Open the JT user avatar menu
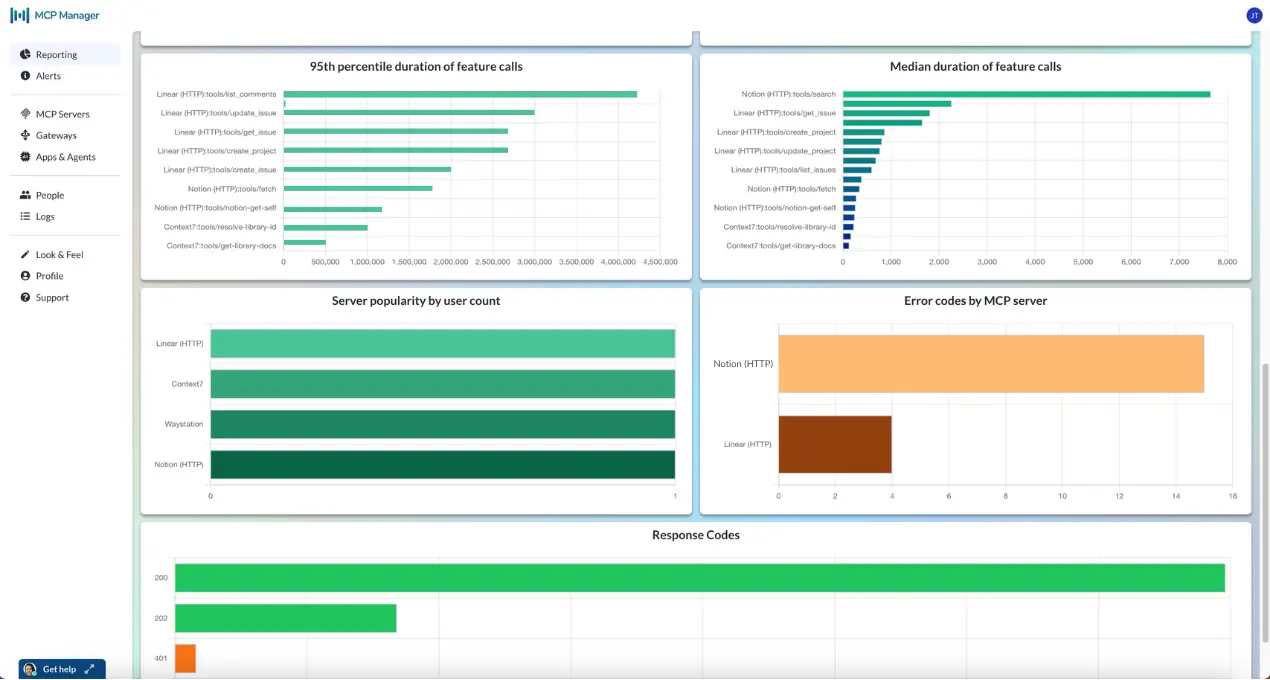The height and width of the screenshot is (680, 1270). tap(1254, 15)
